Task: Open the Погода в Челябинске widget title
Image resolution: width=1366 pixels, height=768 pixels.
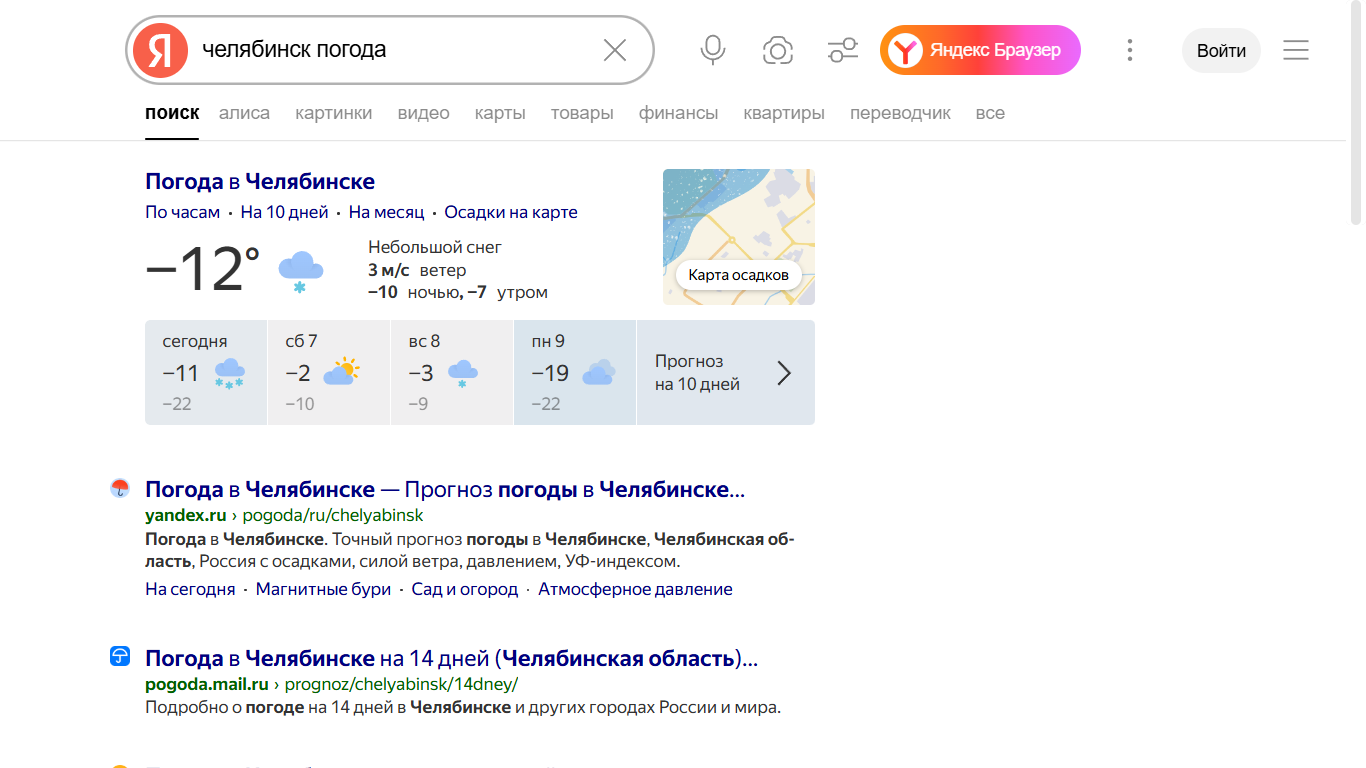Action: tap(260, 181)
